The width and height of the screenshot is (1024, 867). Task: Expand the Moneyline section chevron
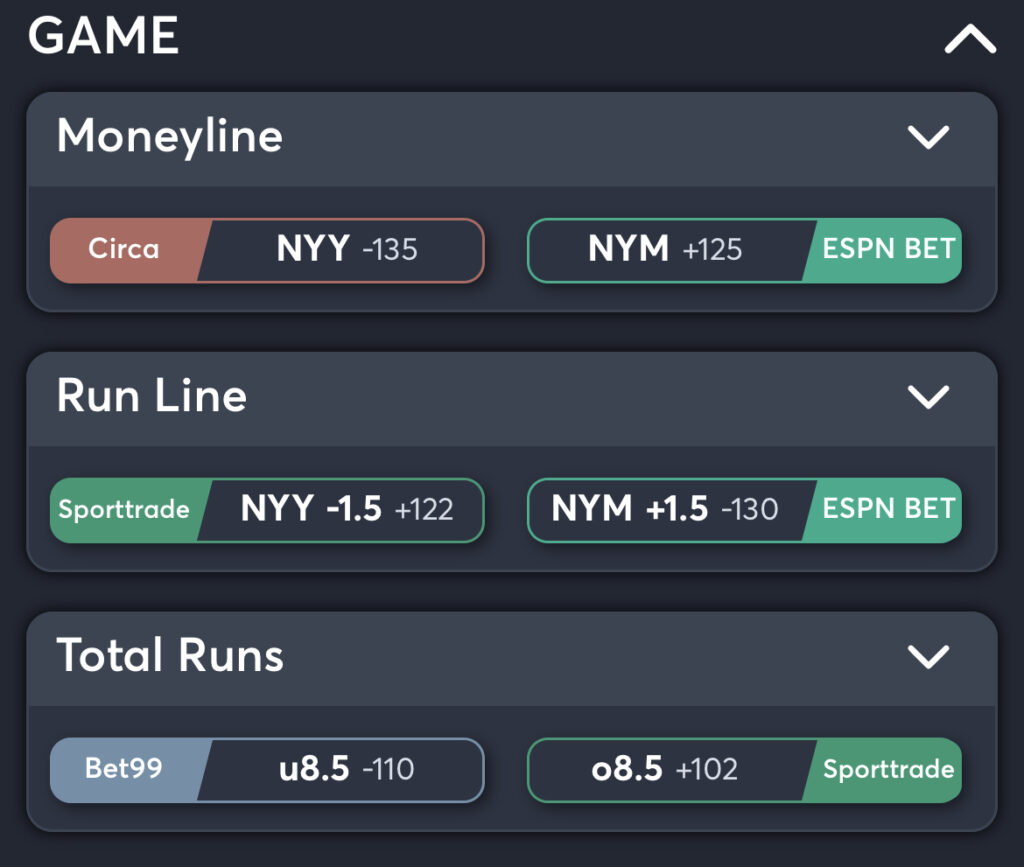[930, 137]
